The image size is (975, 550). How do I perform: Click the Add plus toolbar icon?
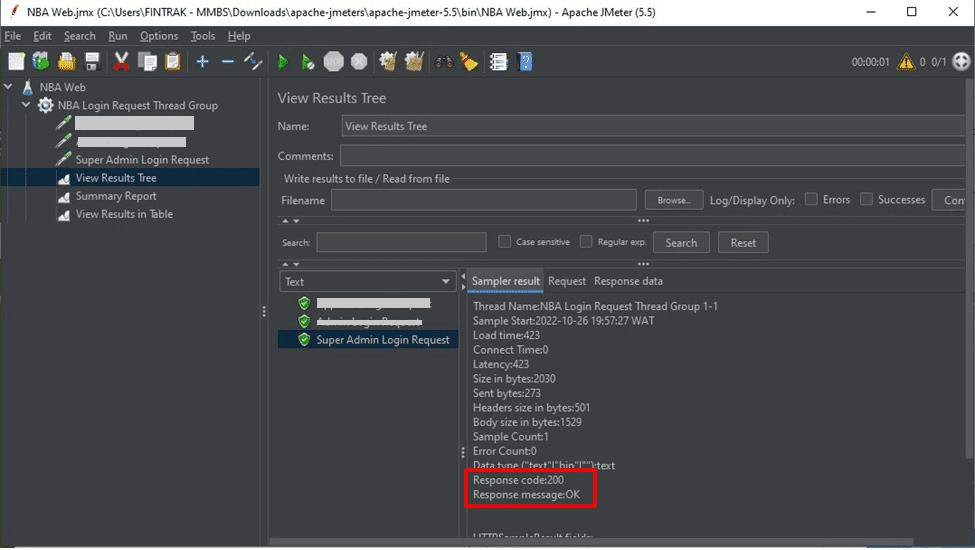point(202,62)
